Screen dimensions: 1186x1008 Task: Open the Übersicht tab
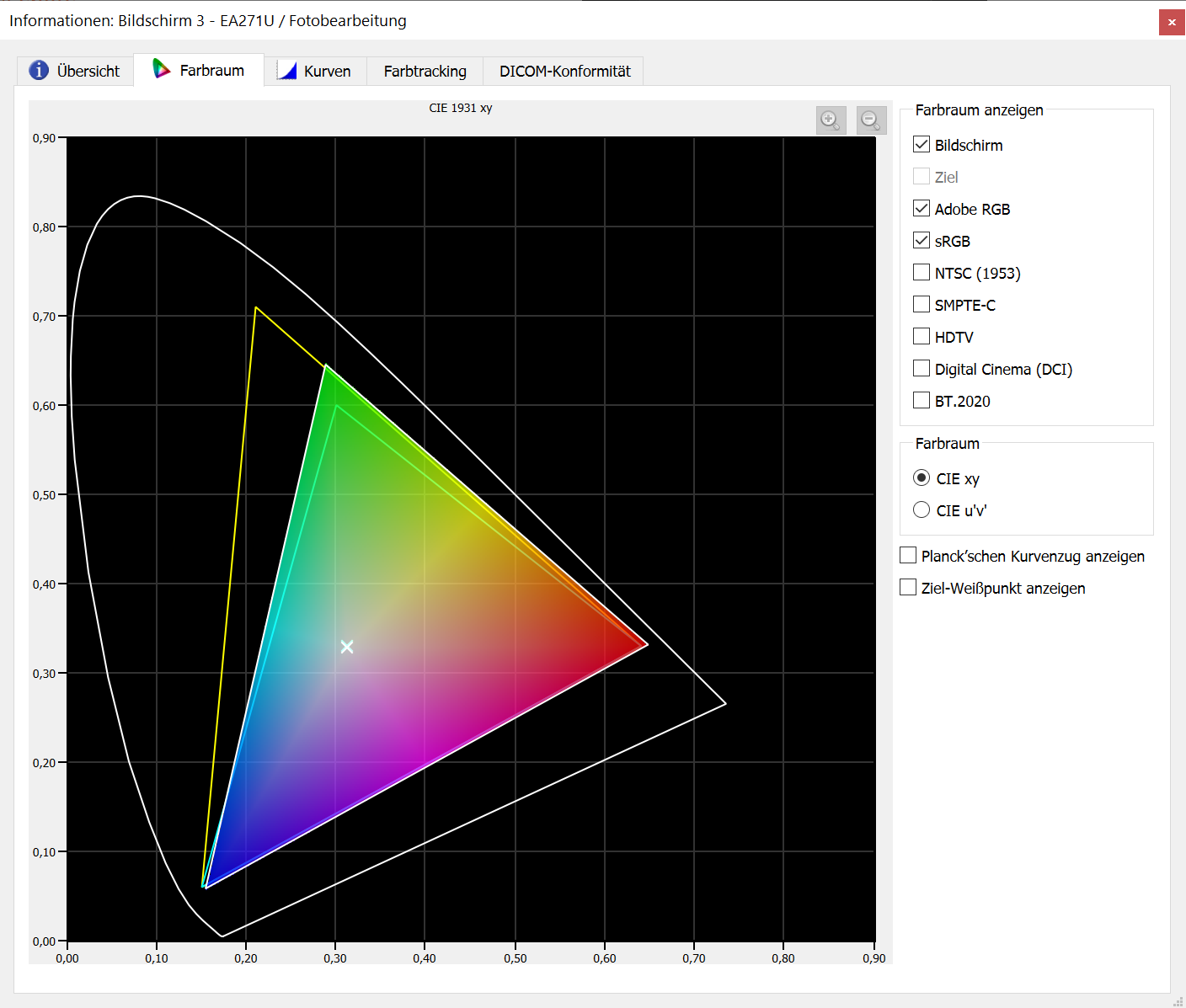tap(75, 71)
